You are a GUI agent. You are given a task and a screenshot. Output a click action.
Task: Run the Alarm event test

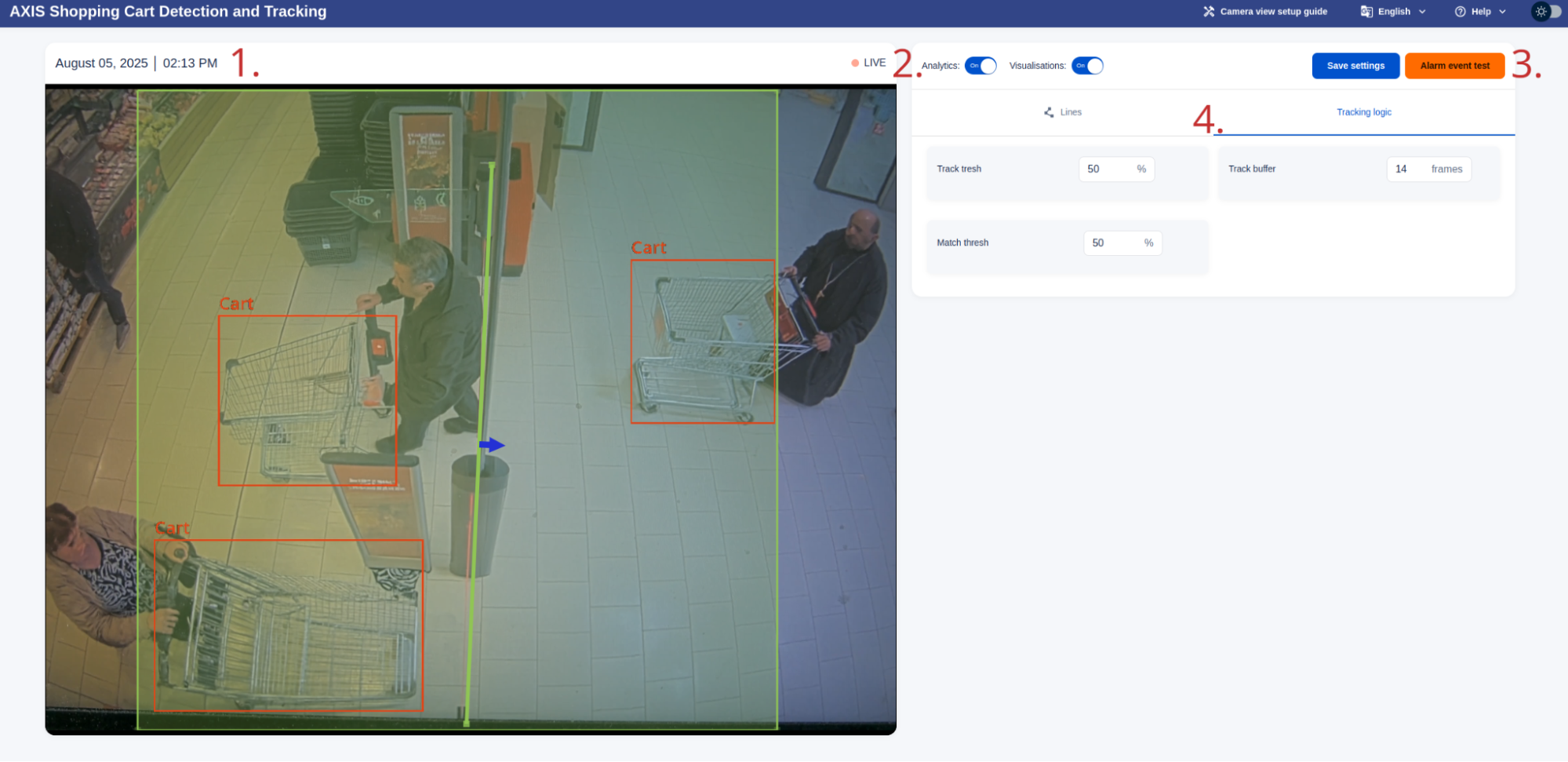click(1454, 66)
